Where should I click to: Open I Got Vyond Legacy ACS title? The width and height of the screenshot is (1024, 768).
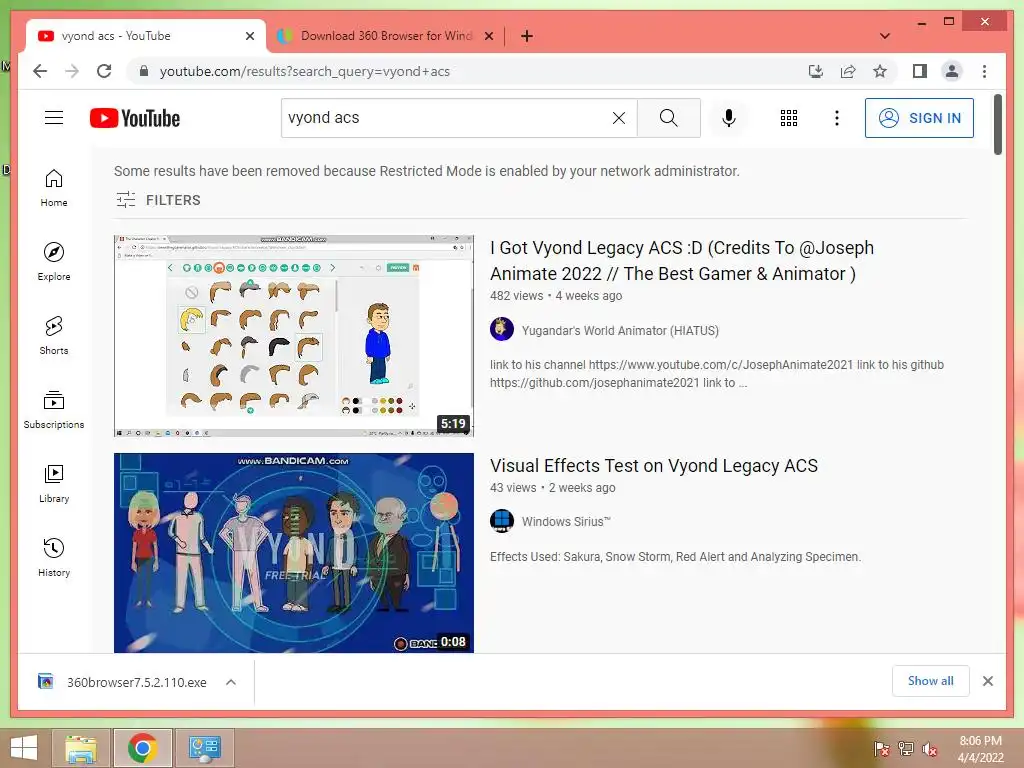[x=682, y=261]
